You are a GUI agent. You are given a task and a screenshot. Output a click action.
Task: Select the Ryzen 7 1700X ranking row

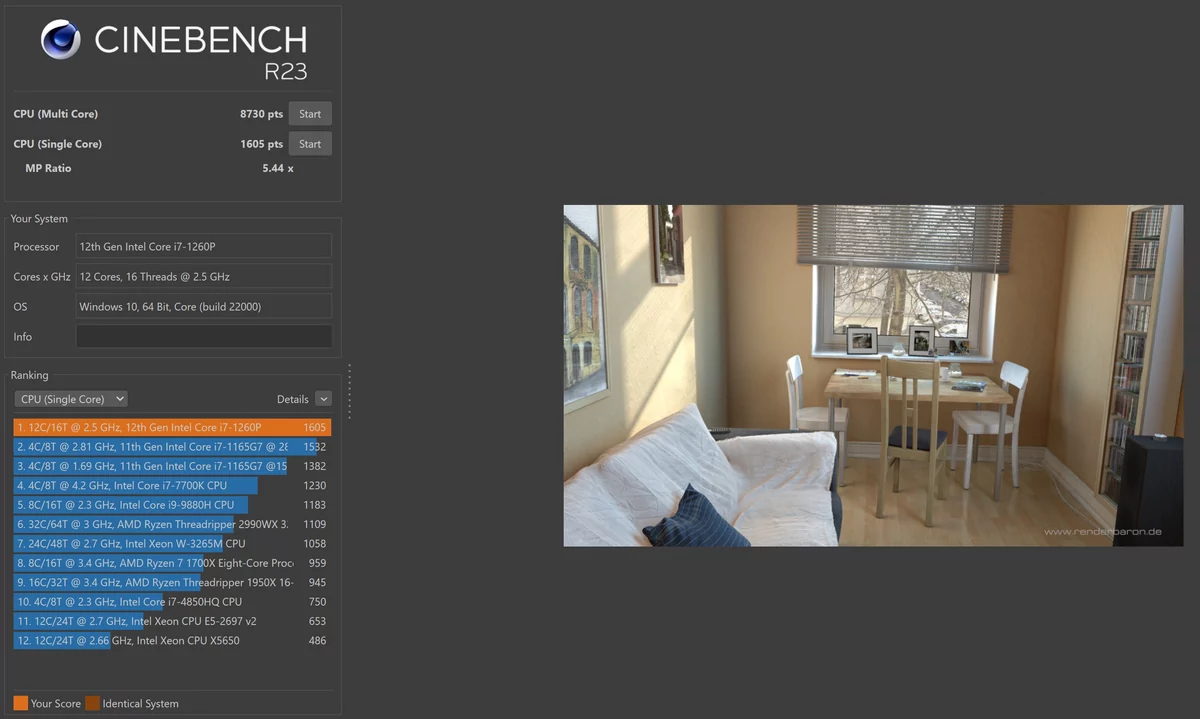point(172,563)
